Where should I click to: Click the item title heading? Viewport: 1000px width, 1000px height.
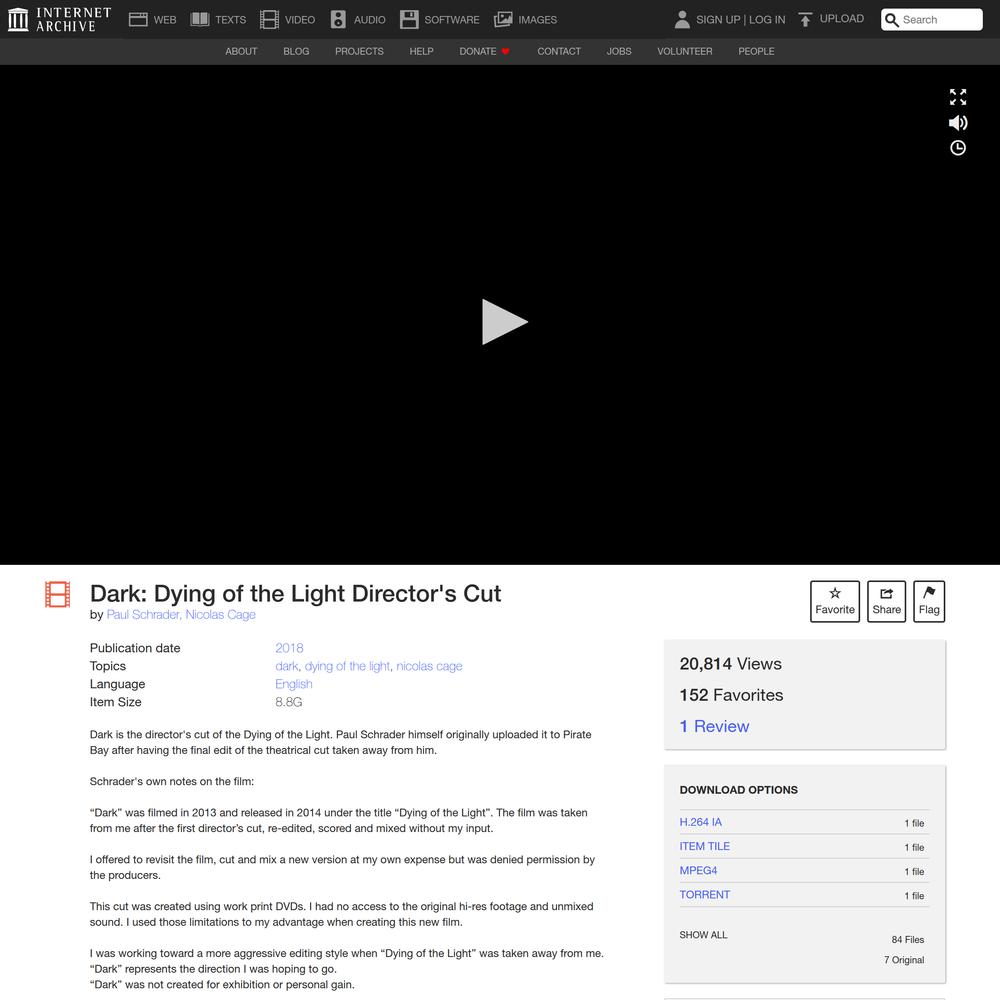(x=295, y=594)
